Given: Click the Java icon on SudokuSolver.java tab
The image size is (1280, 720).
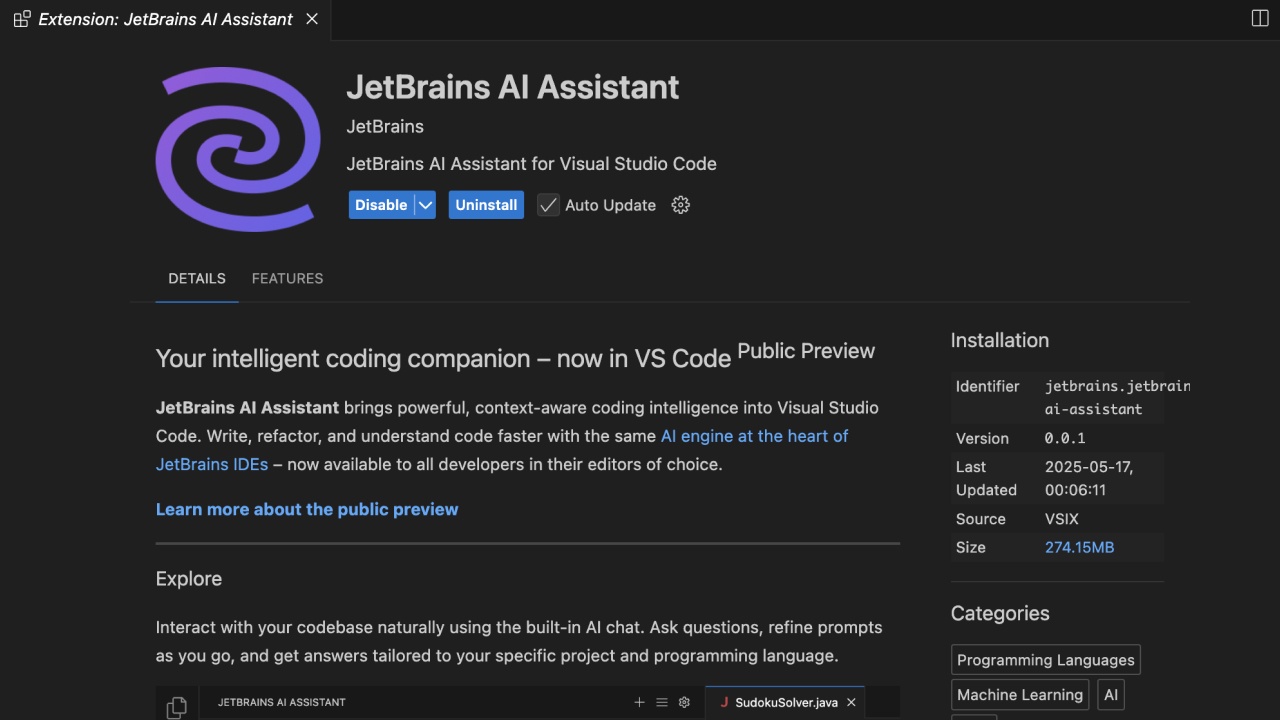Looking at the screenshot, I should tap(725, 702).
